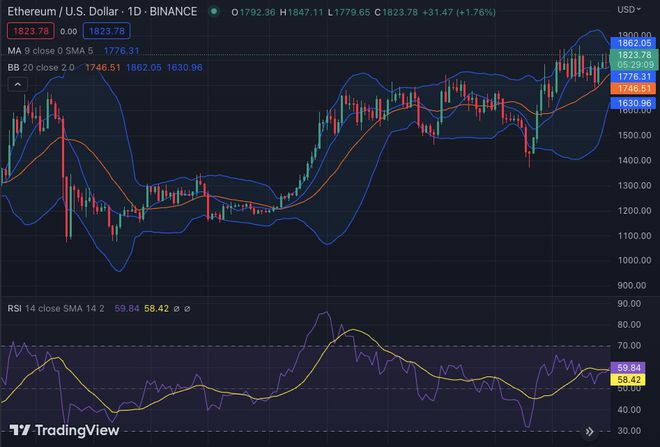This screenshot has height=447, width=660.
Task: Click the Ethereum / U.S. Dollar symbol title
Action: pyautogui.click(x=65, y=12)
